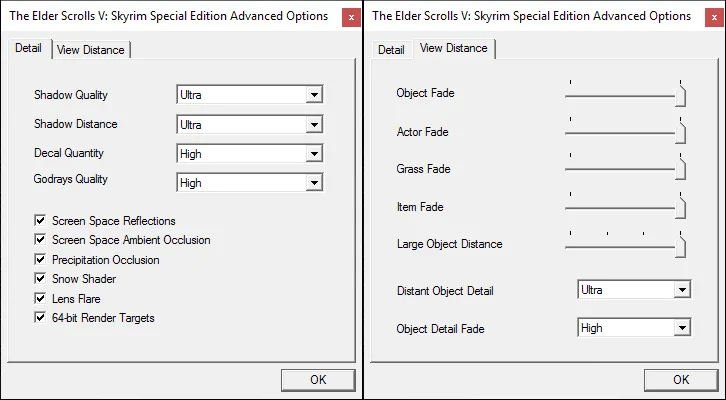Toggle Screen Space Reflections checkbox

tap(41, 220)
